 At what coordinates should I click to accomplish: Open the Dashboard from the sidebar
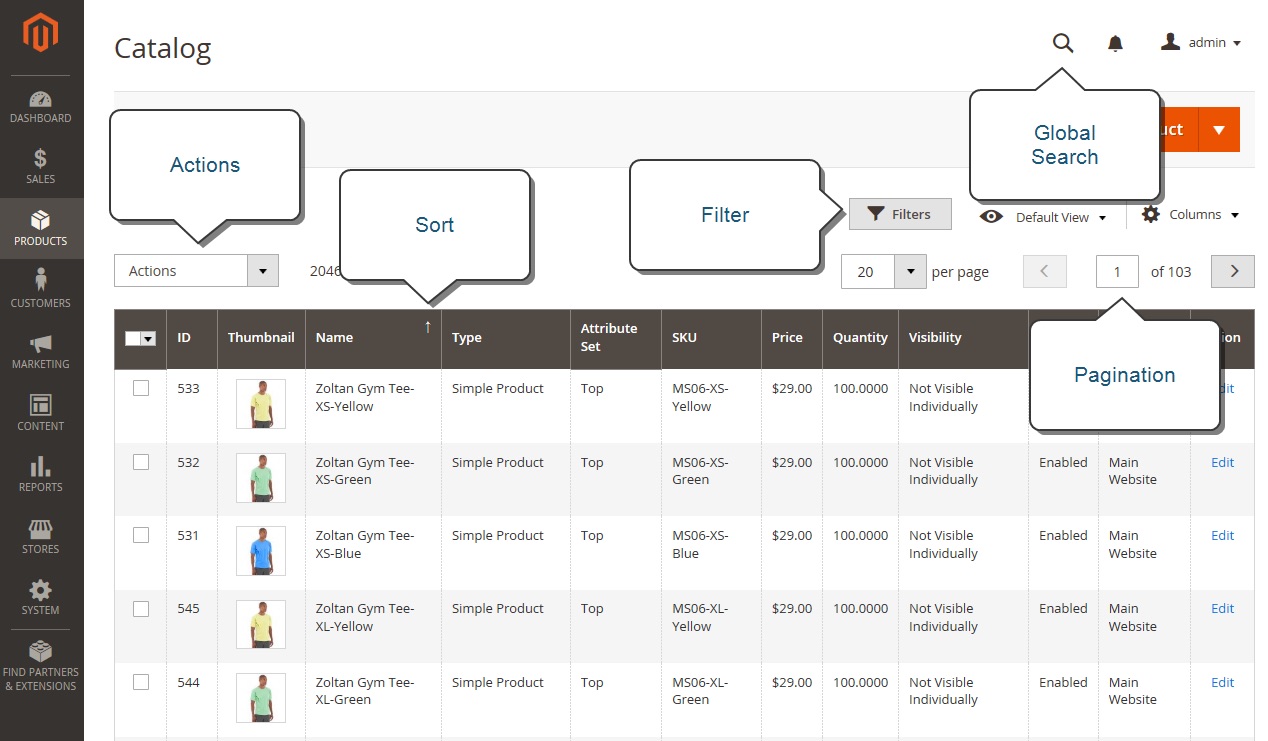click(41, 106)
